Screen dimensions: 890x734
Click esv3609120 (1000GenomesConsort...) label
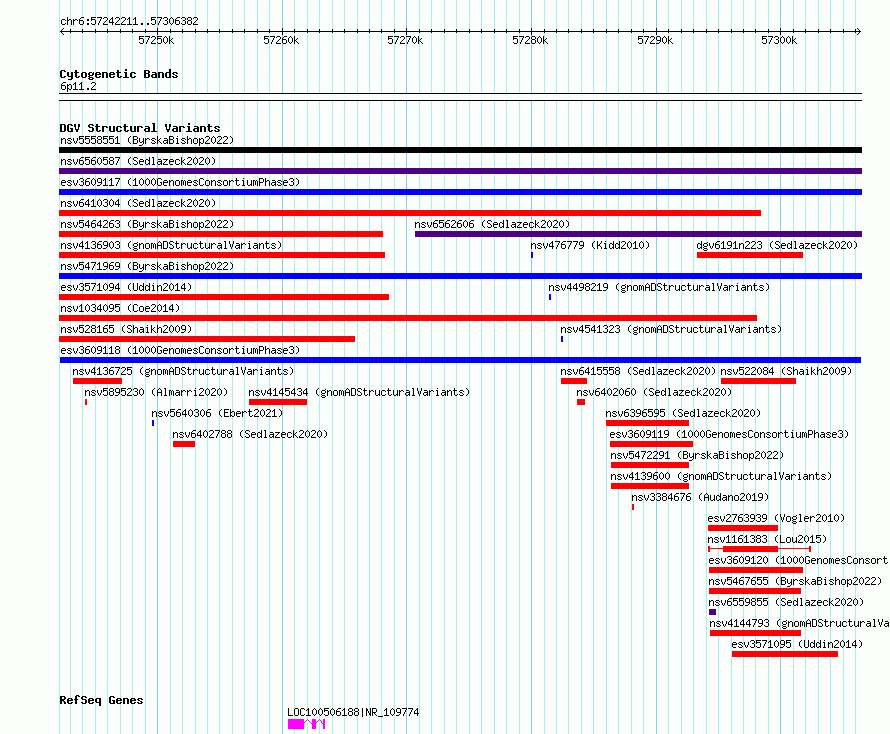799,560
